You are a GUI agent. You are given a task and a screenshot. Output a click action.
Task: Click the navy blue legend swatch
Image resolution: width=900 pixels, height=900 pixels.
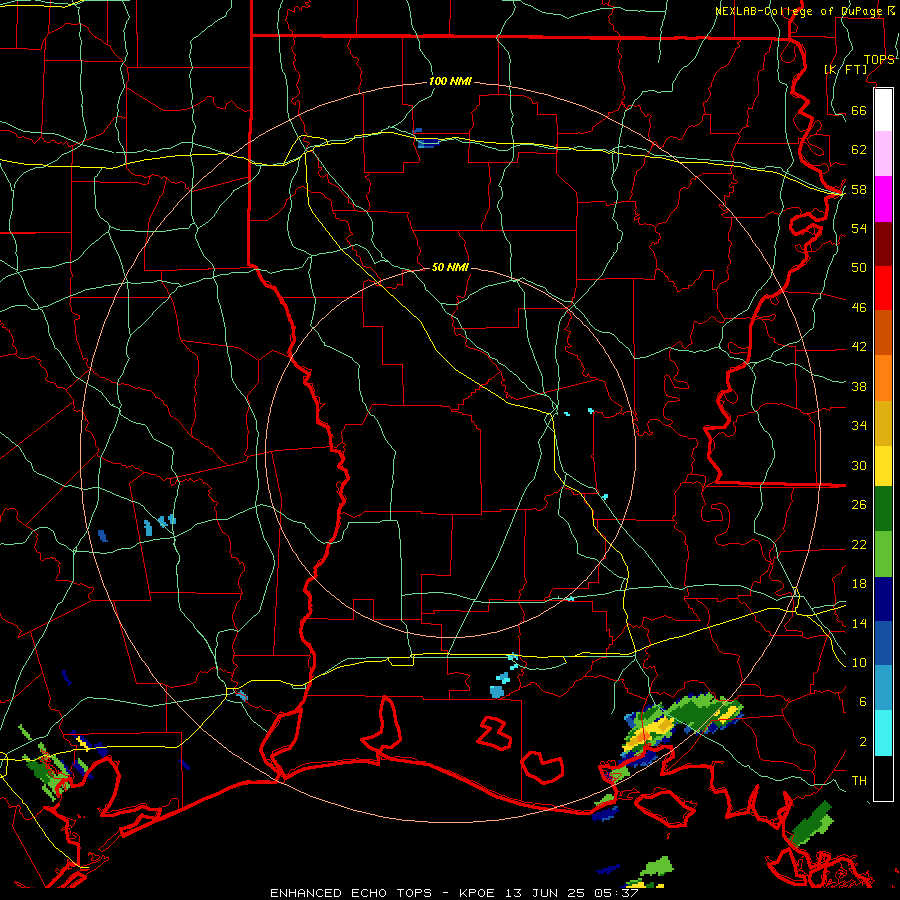pyautogui.click(x=883, y=599)
